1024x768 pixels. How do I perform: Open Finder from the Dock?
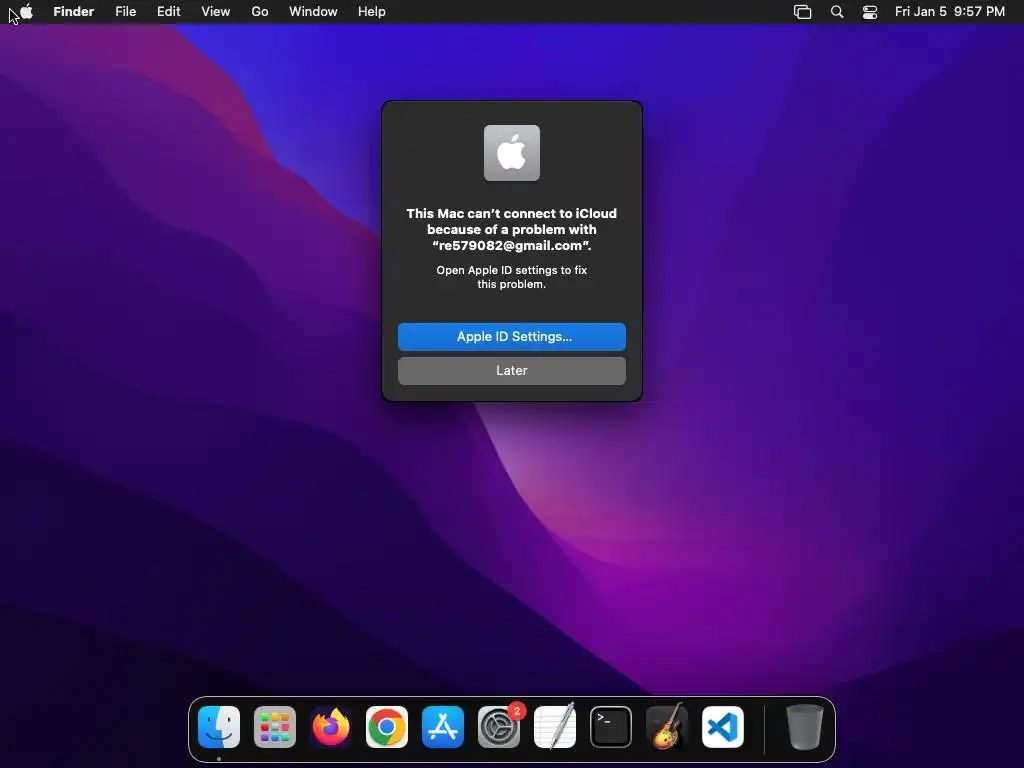(x=219, y=727)
